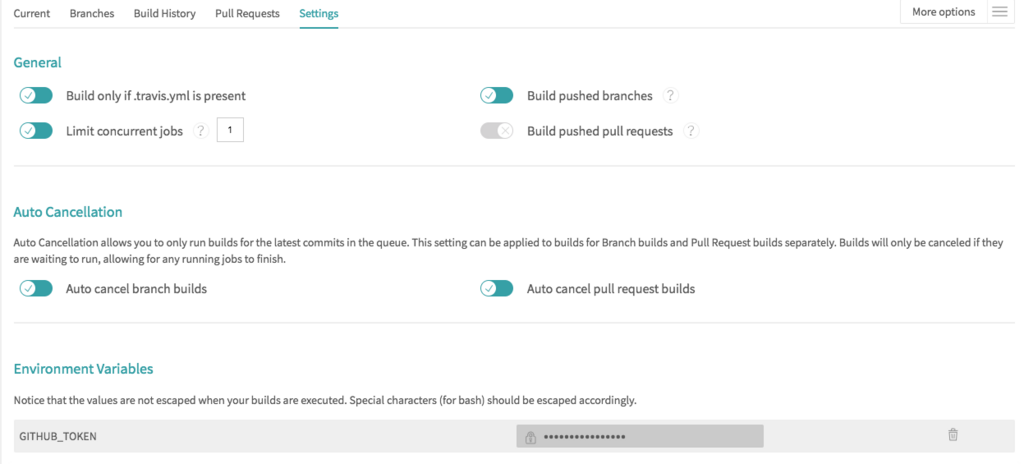Image resolution: width=1024 pixels, height=464 pixels.
Task: Open help icon for Build pushed pull requests
Action: [691, 131]
